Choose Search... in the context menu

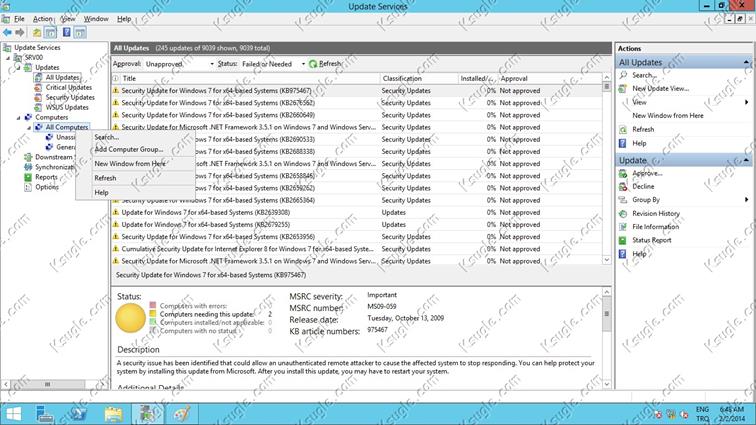click(135, 137)
